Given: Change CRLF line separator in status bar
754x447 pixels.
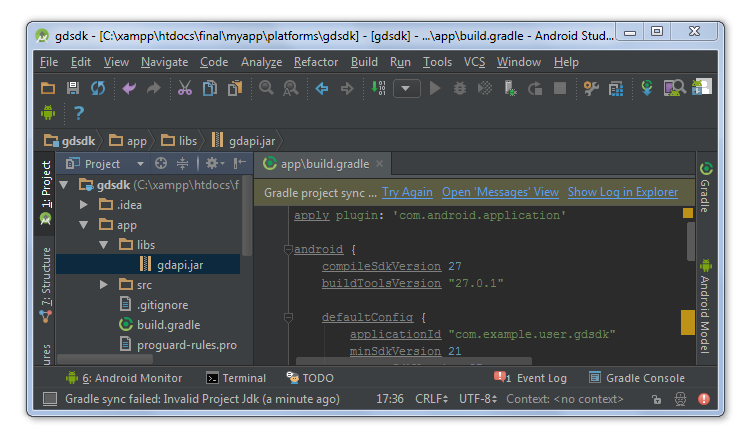Looking at the screenshot, I should point(431,399).
